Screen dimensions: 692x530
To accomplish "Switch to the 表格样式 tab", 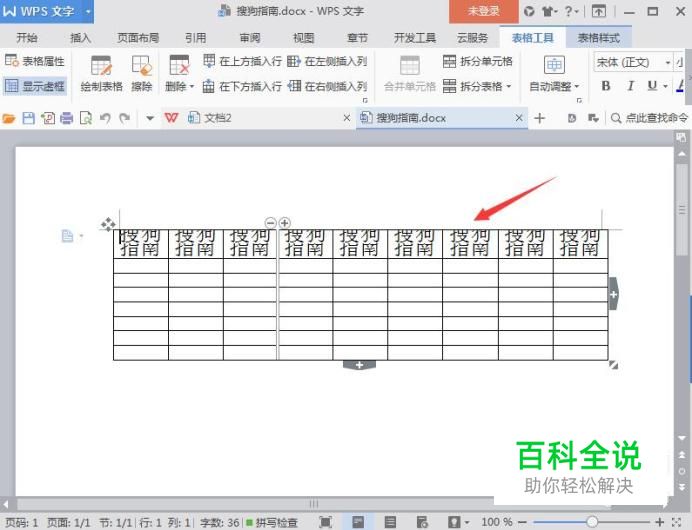I will 599,38.
